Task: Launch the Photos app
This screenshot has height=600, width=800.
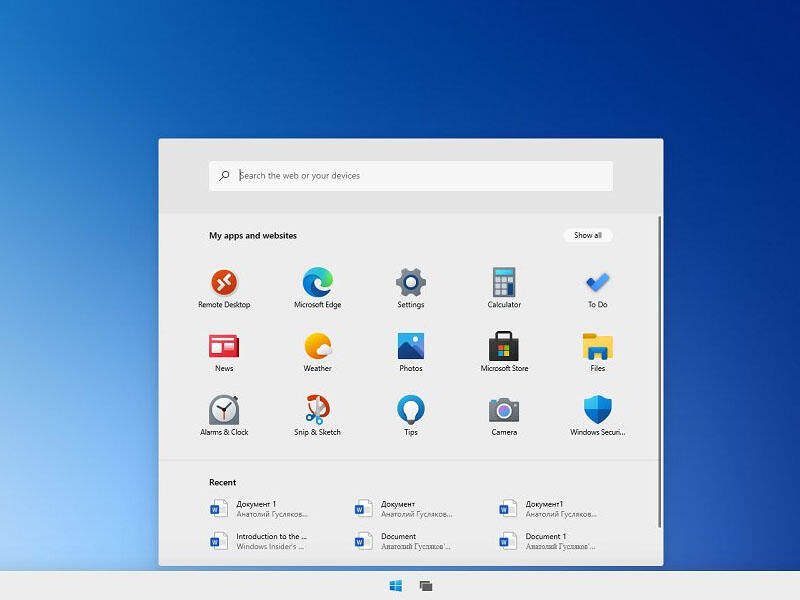Action: [x=411, y=347]
